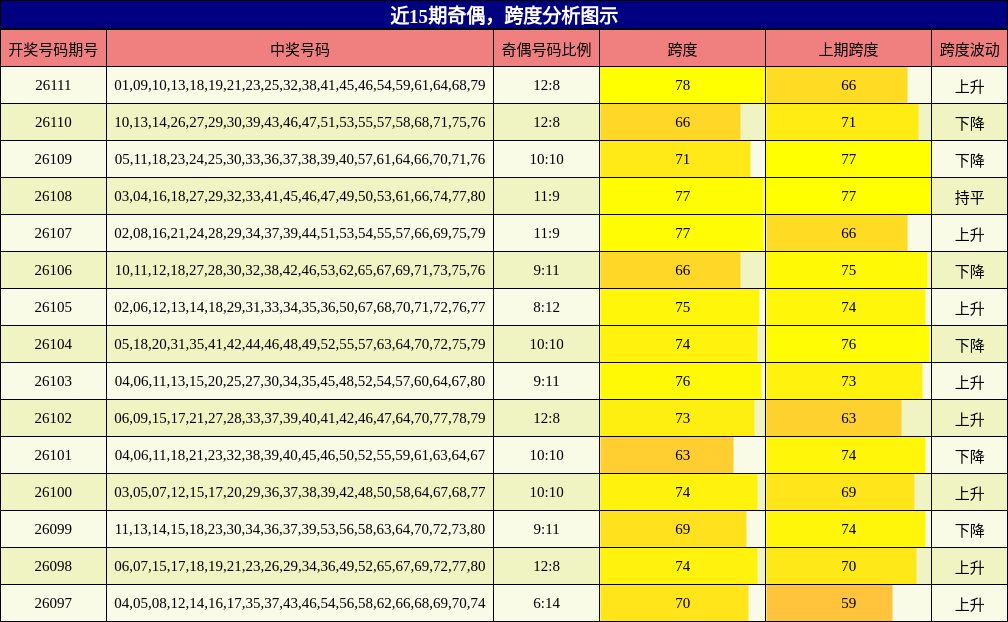Screen dimensions: 1008x622
Task: Select winning numbers starting 02,06,12,13
Action: 300,307
